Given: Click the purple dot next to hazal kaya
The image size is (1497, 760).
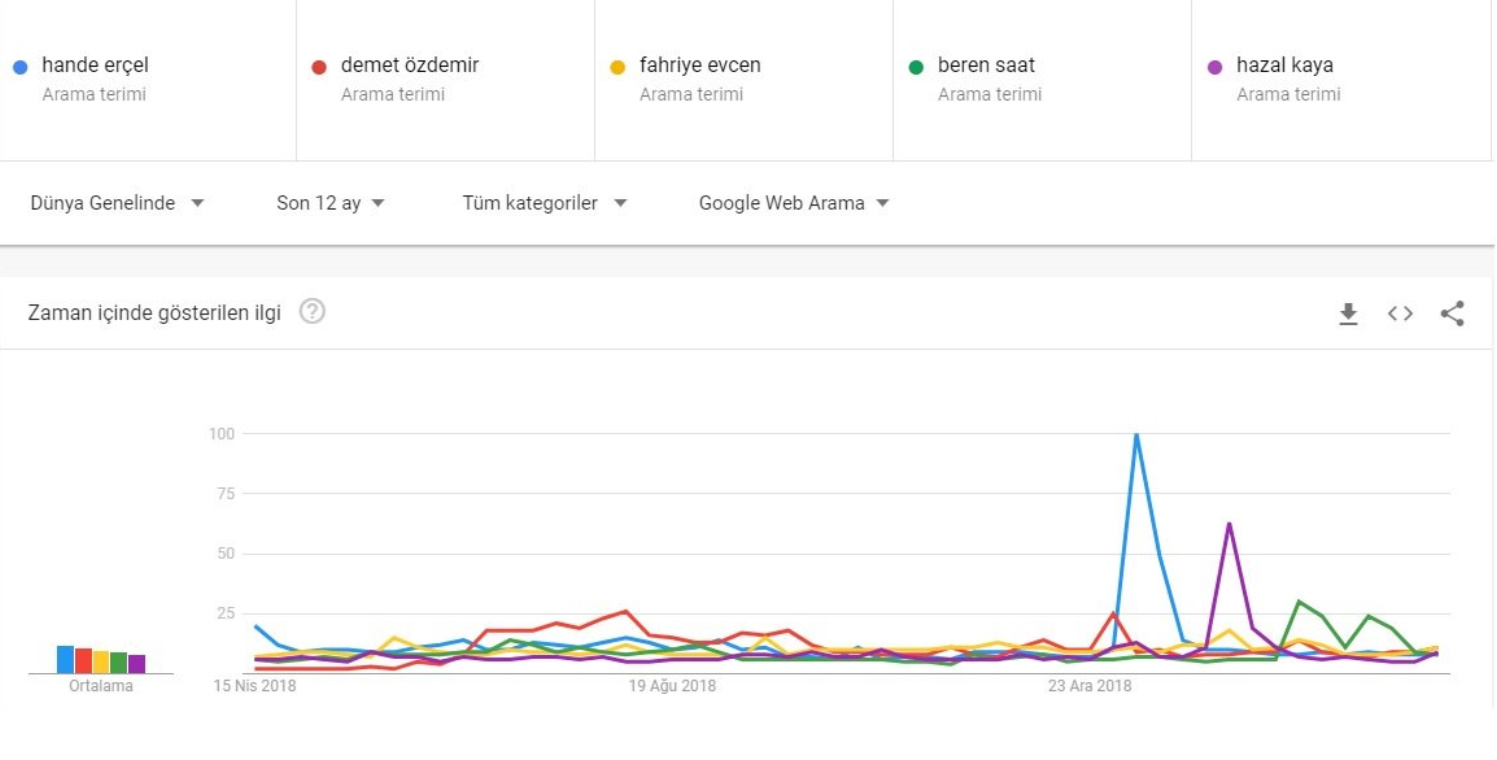Looking at the screenshot, I should (x=1215, y=67).
